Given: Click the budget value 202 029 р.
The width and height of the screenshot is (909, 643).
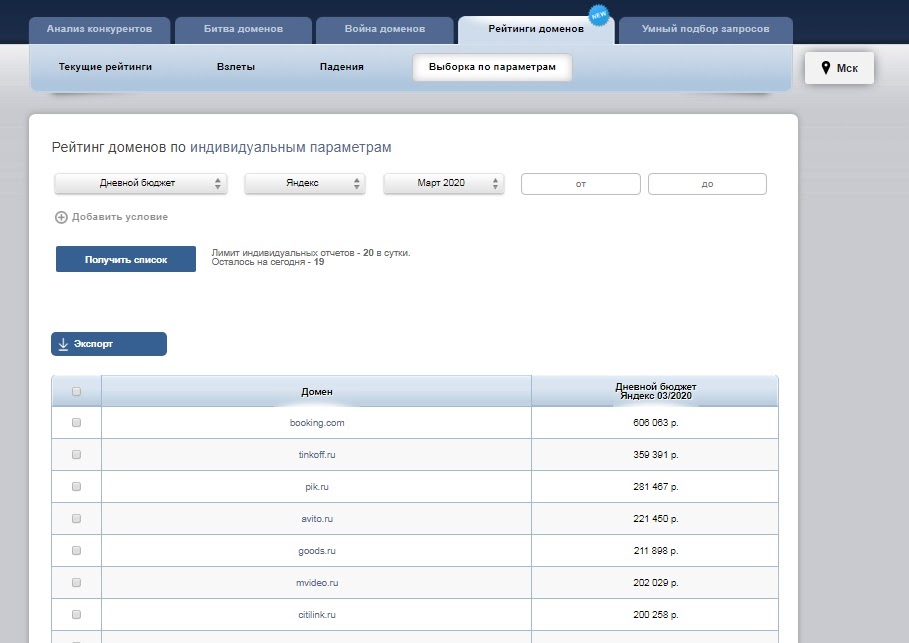Looking at the screenshot, I should [656, 582].
